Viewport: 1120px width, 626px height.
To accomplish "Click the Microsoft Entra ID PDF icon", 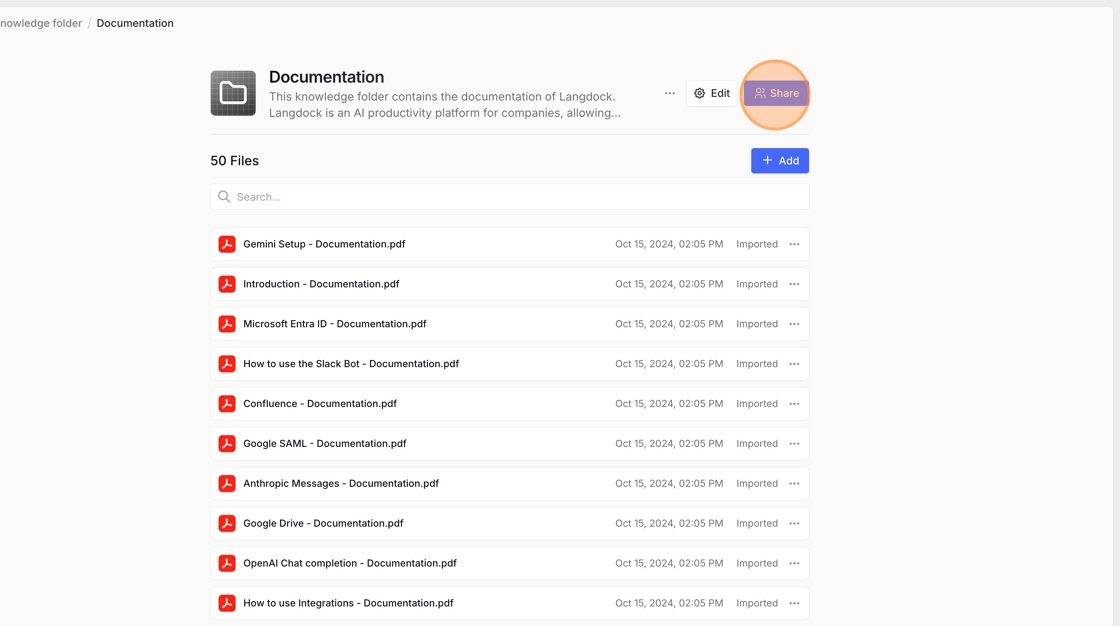I will click(227, 324).
